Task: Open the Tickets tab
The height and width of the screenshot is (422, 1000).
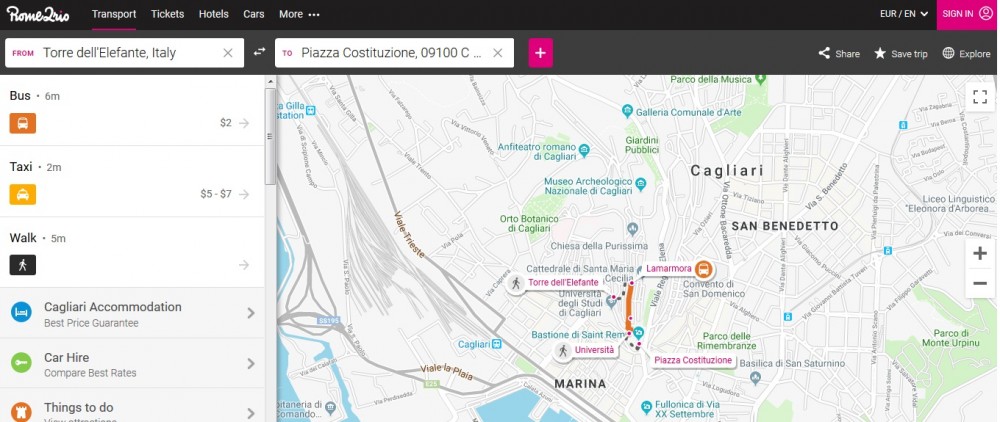Action: (x=168, y=14)
